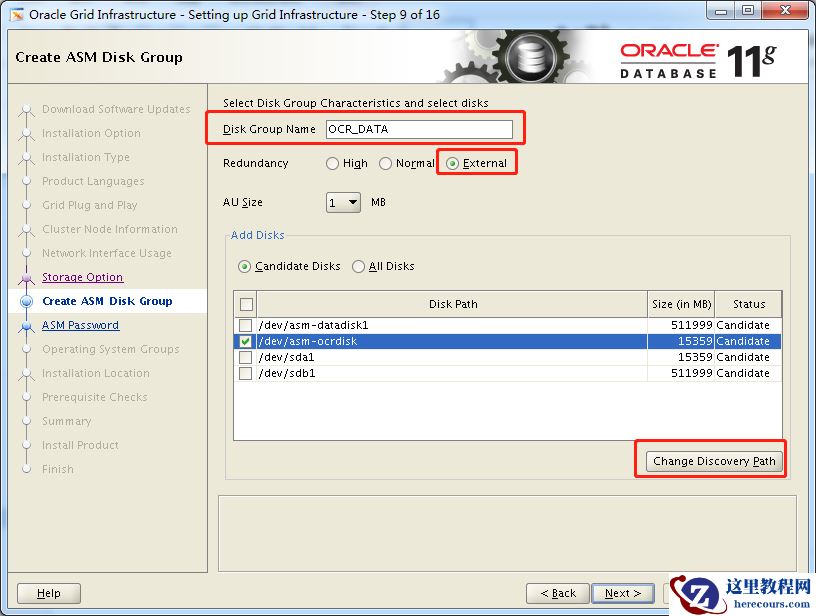
Task: Select the /dev/sdb1 path text
Action: pyautogui.click(x=287, y=374)
